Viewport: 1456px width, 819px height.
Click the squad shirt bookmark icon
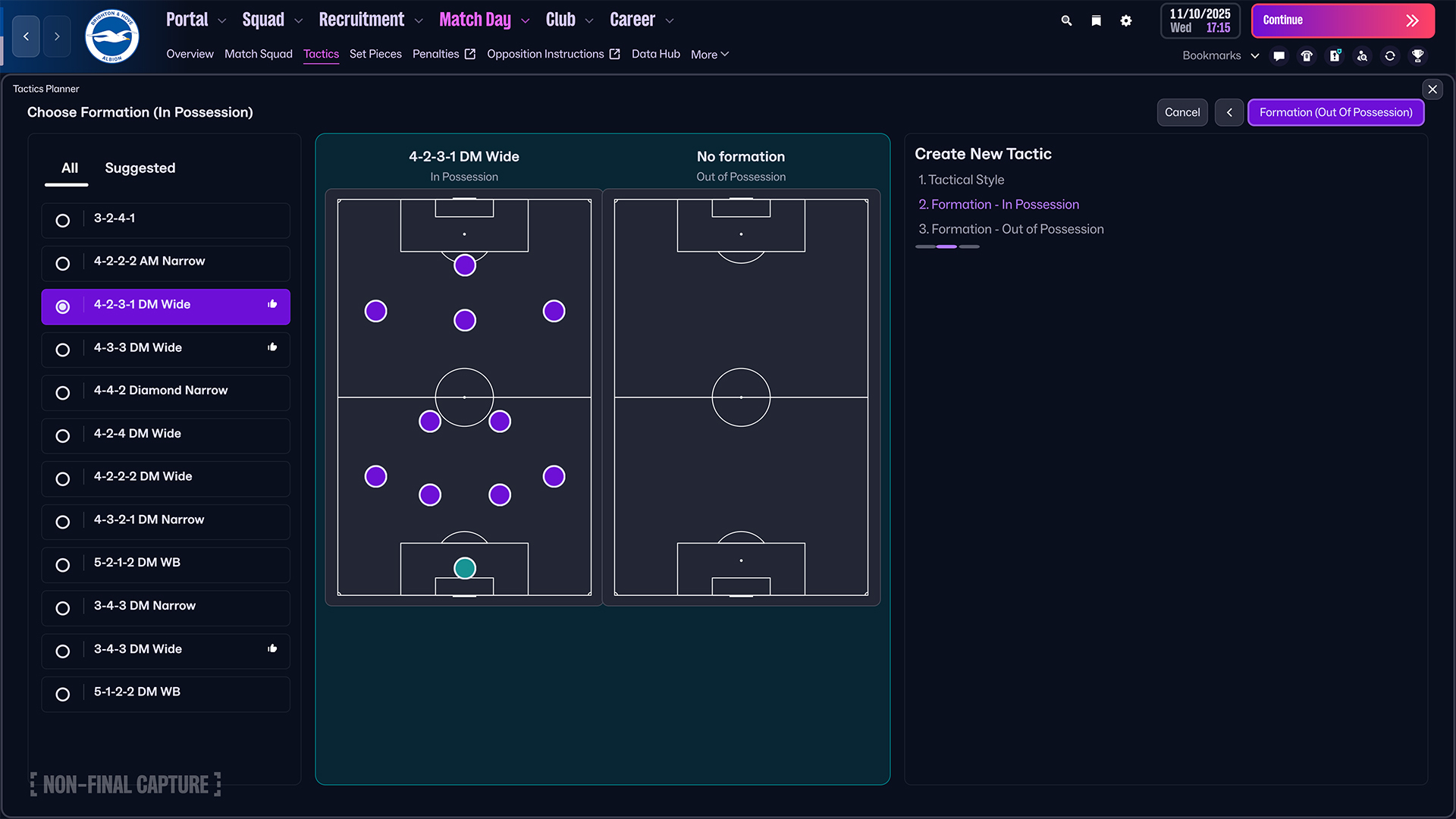click(1307, 55)
